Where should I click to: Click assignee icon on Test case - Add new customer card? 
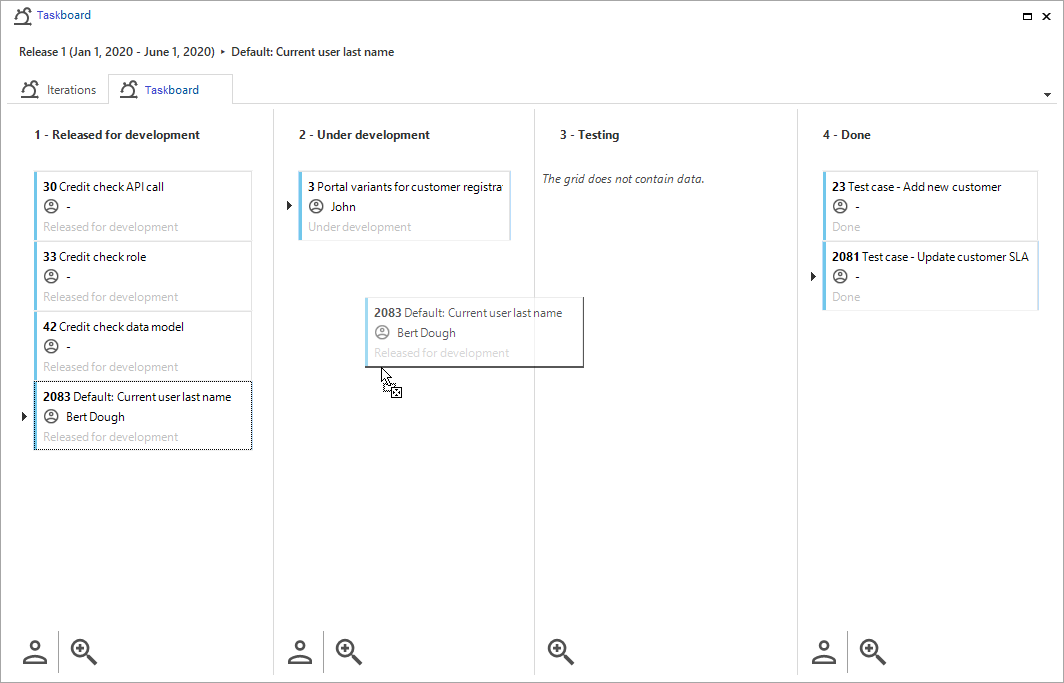840,206
